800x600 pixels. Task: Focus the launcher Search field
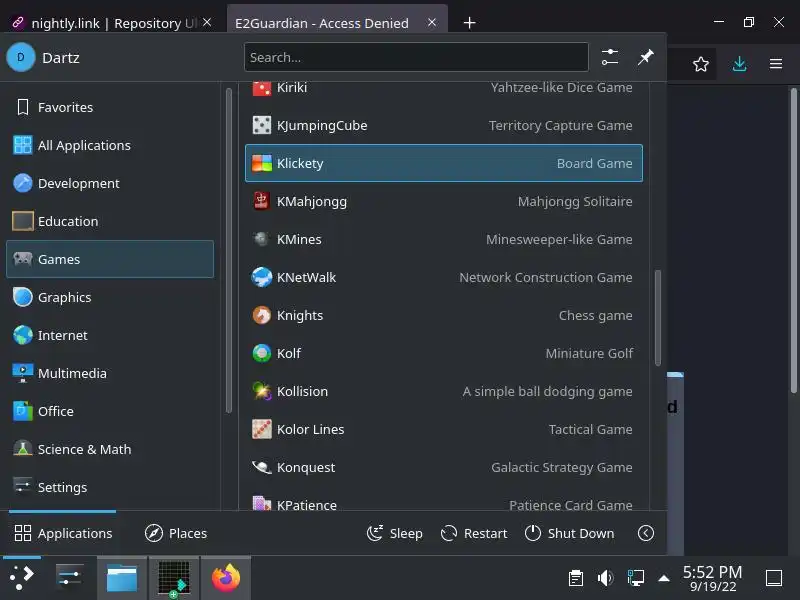(416, 57)
